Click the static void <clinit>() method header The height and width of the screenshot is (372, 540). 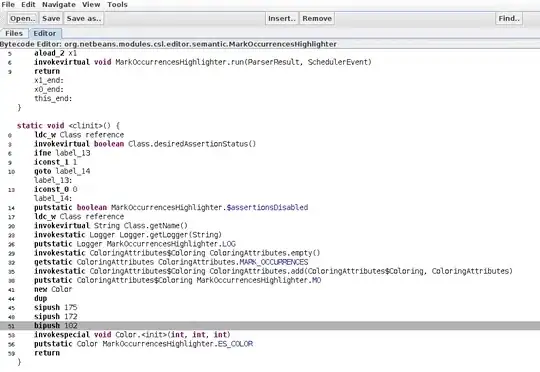pyautogui.click(x=68, y=126)
